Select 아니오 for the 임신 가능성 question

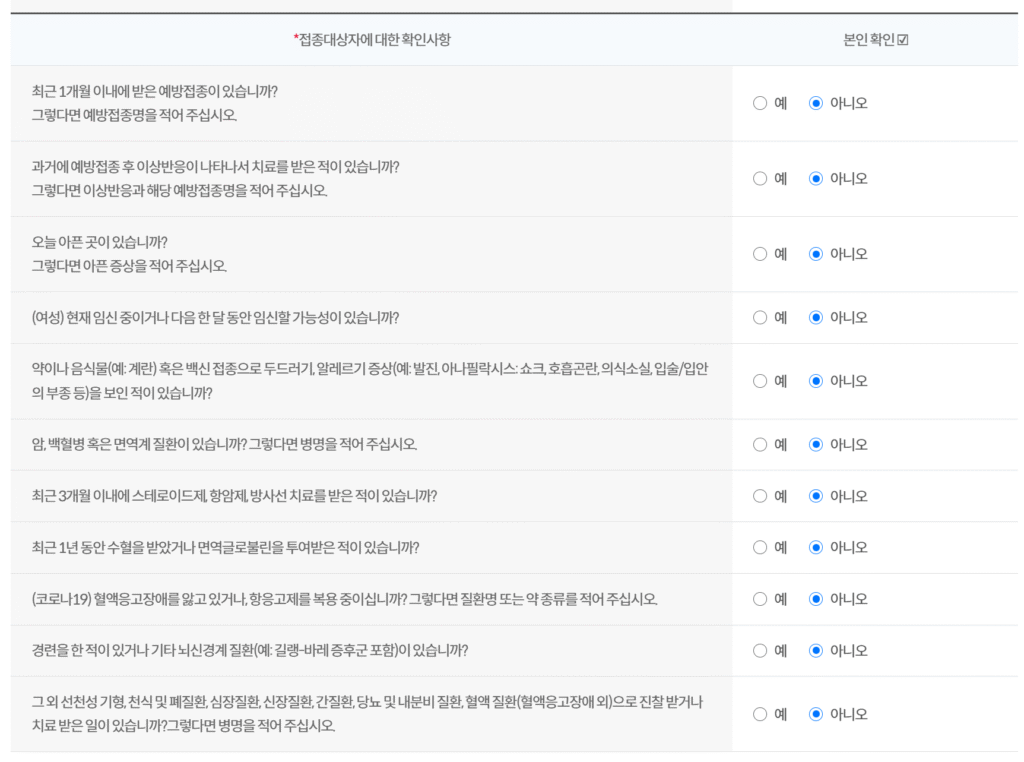816,318
